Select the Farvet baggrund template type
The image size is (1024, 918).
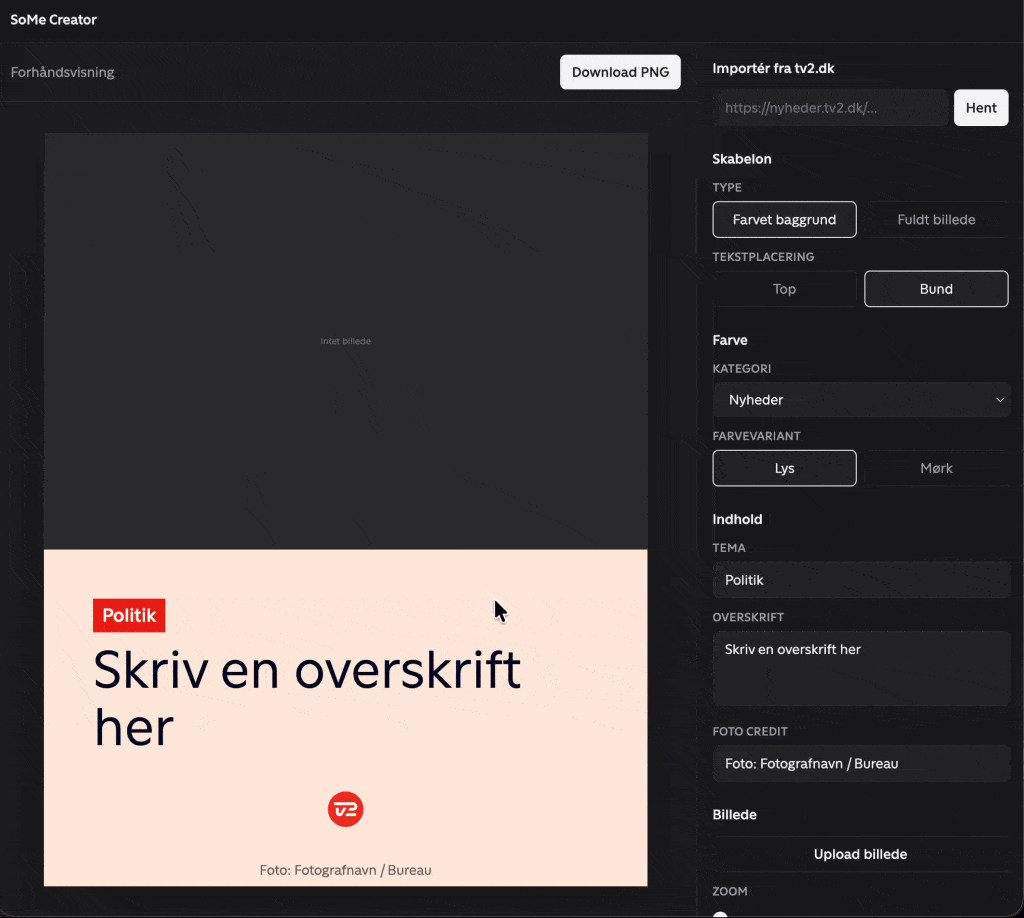784,219
